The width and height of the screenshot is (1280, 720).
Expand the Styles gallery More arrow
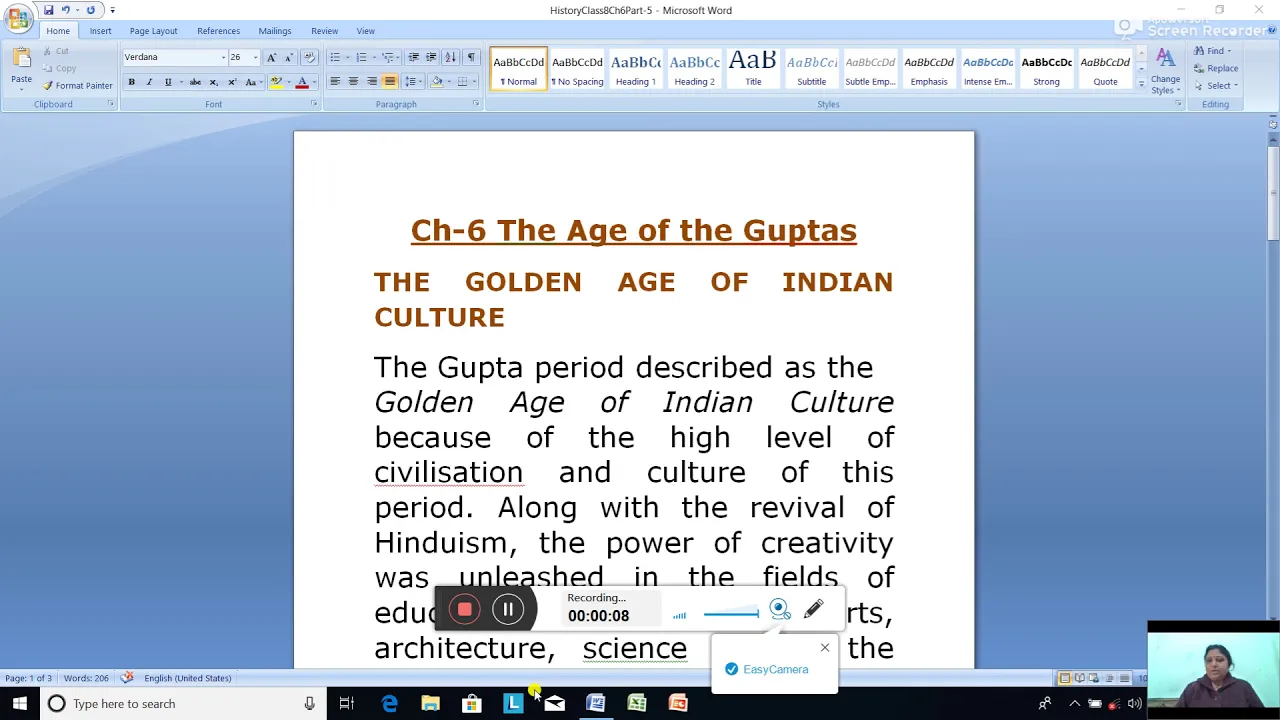pos(1141,85)
